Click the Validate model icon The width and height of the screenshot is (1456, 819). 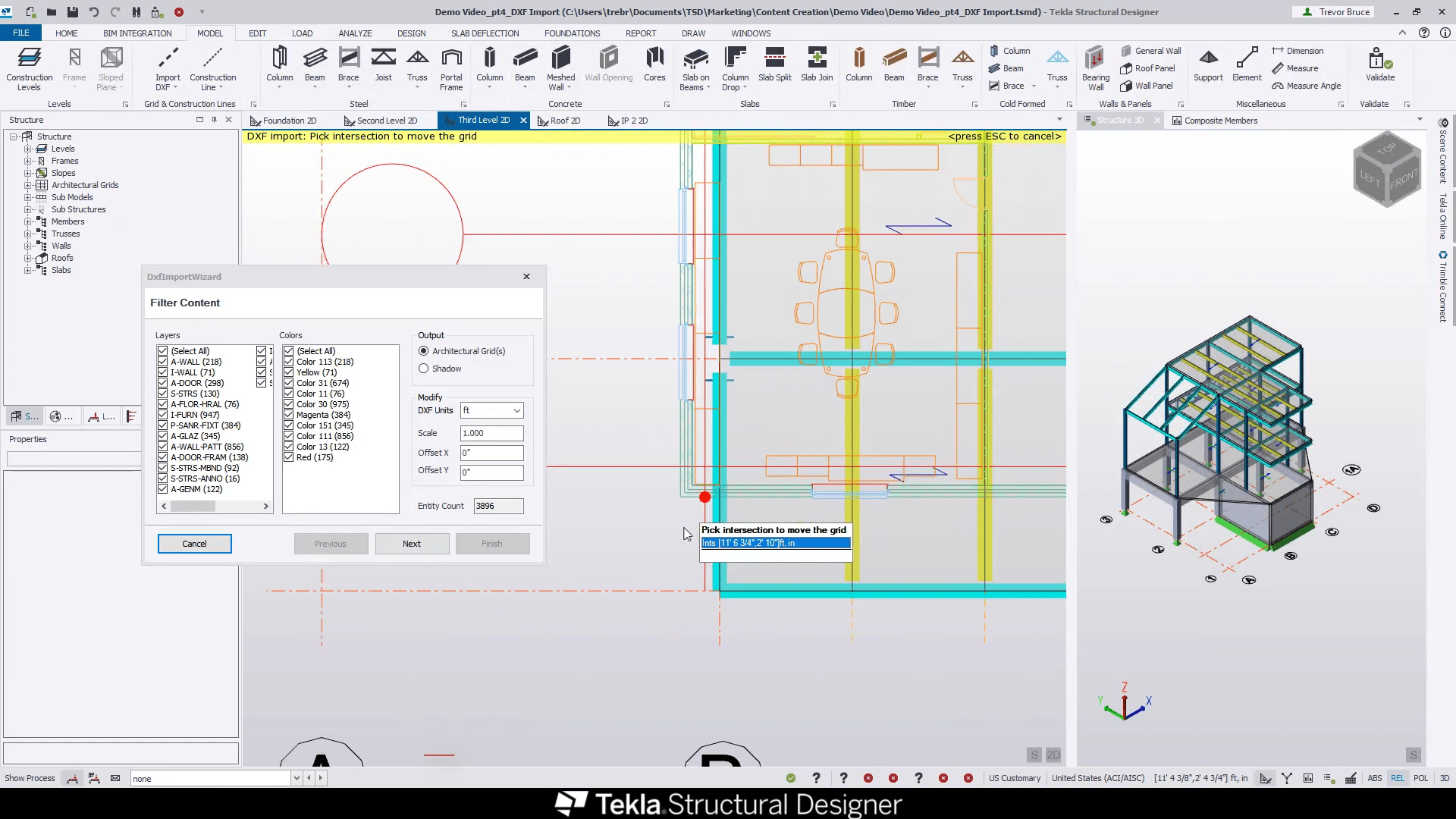pyautogui.click(x=1379, y=59)
